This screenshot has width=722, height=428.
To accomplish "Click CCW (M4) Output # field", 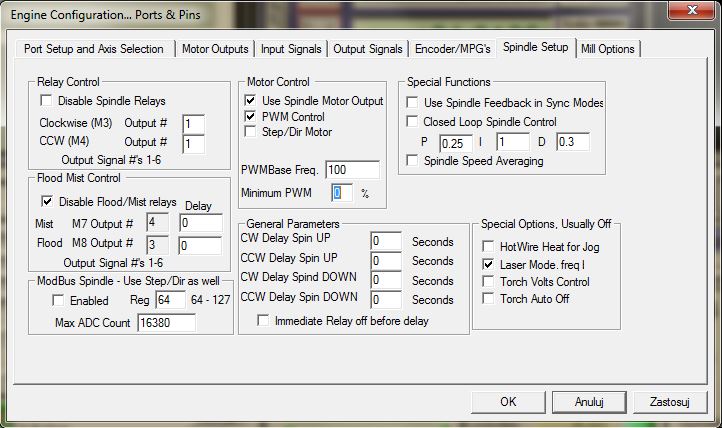I will click(x=193, y=144).
